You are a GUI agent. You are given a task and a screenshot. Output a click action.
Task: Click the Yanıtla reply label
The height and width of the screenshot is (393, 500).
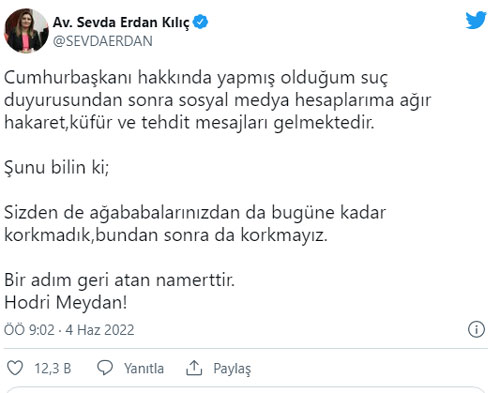(x=144, y=369)
